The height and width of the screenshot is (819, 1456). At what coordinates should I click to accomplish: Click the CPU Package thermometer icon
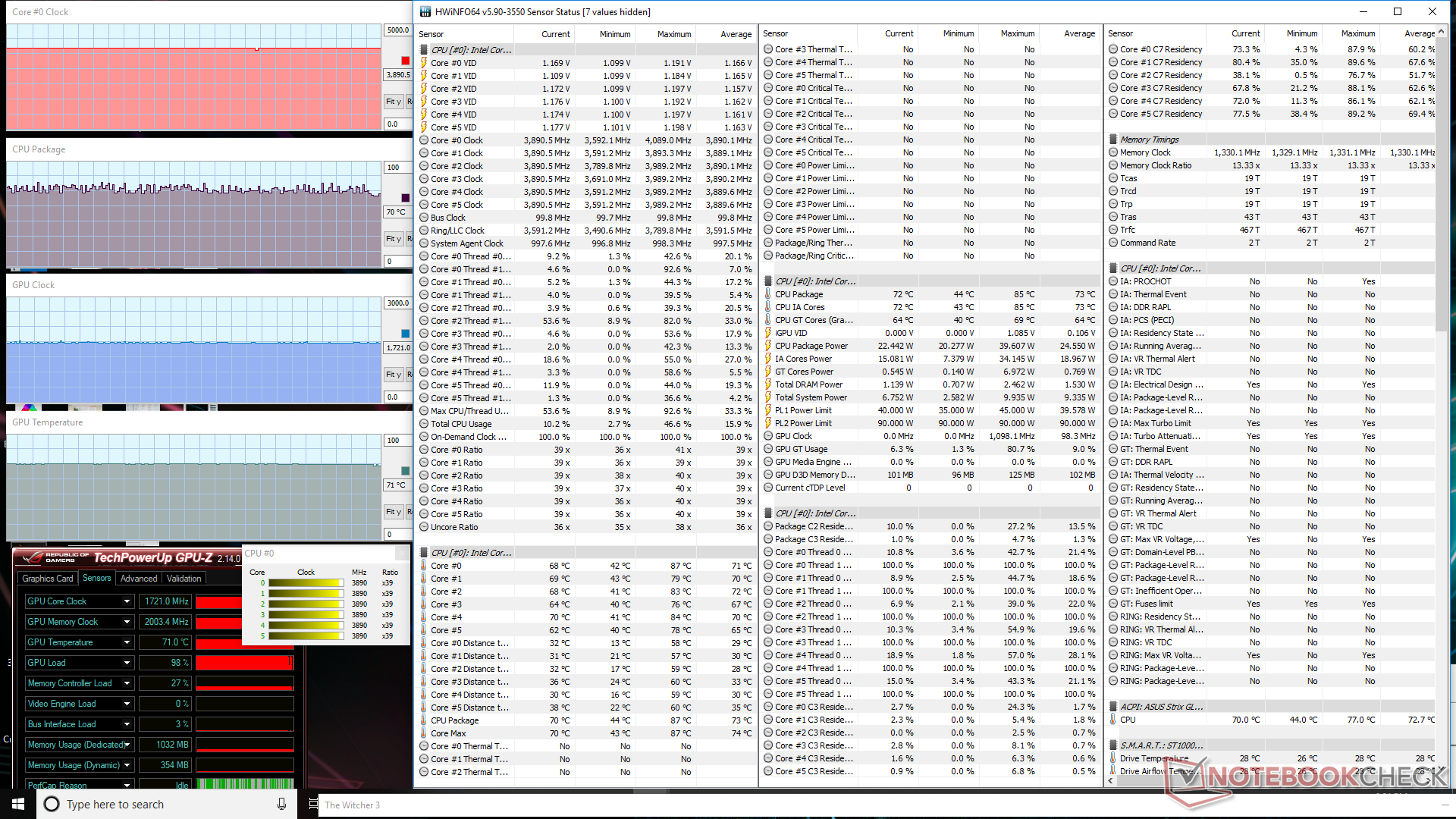pos(768,294)
